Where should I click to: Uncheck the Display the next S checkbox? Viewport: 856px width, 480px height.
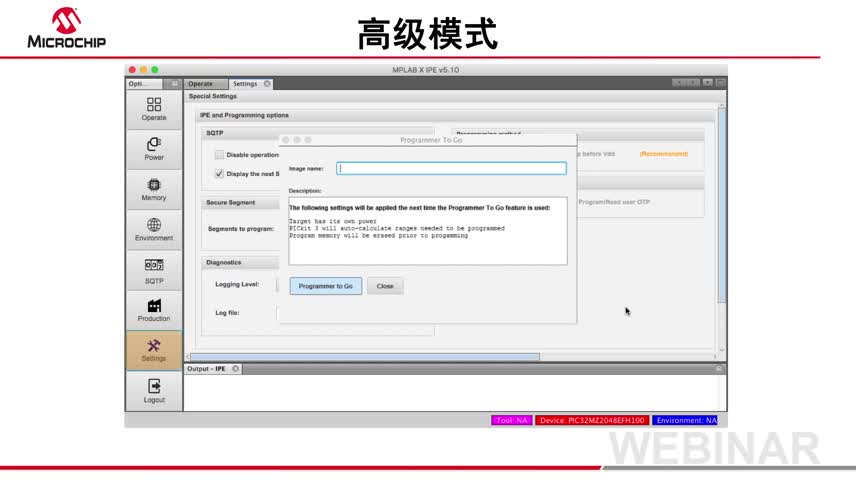pyautogui.click(x=219, y=173)
